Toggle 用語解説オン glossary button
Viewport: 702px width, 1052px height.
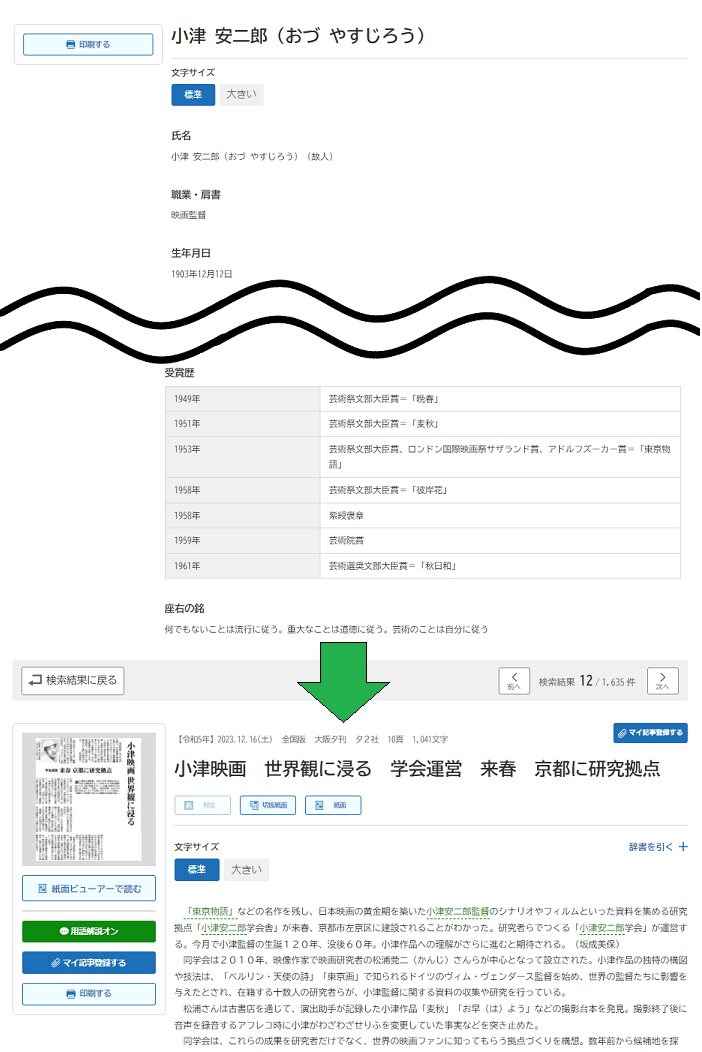coord(88,931)
